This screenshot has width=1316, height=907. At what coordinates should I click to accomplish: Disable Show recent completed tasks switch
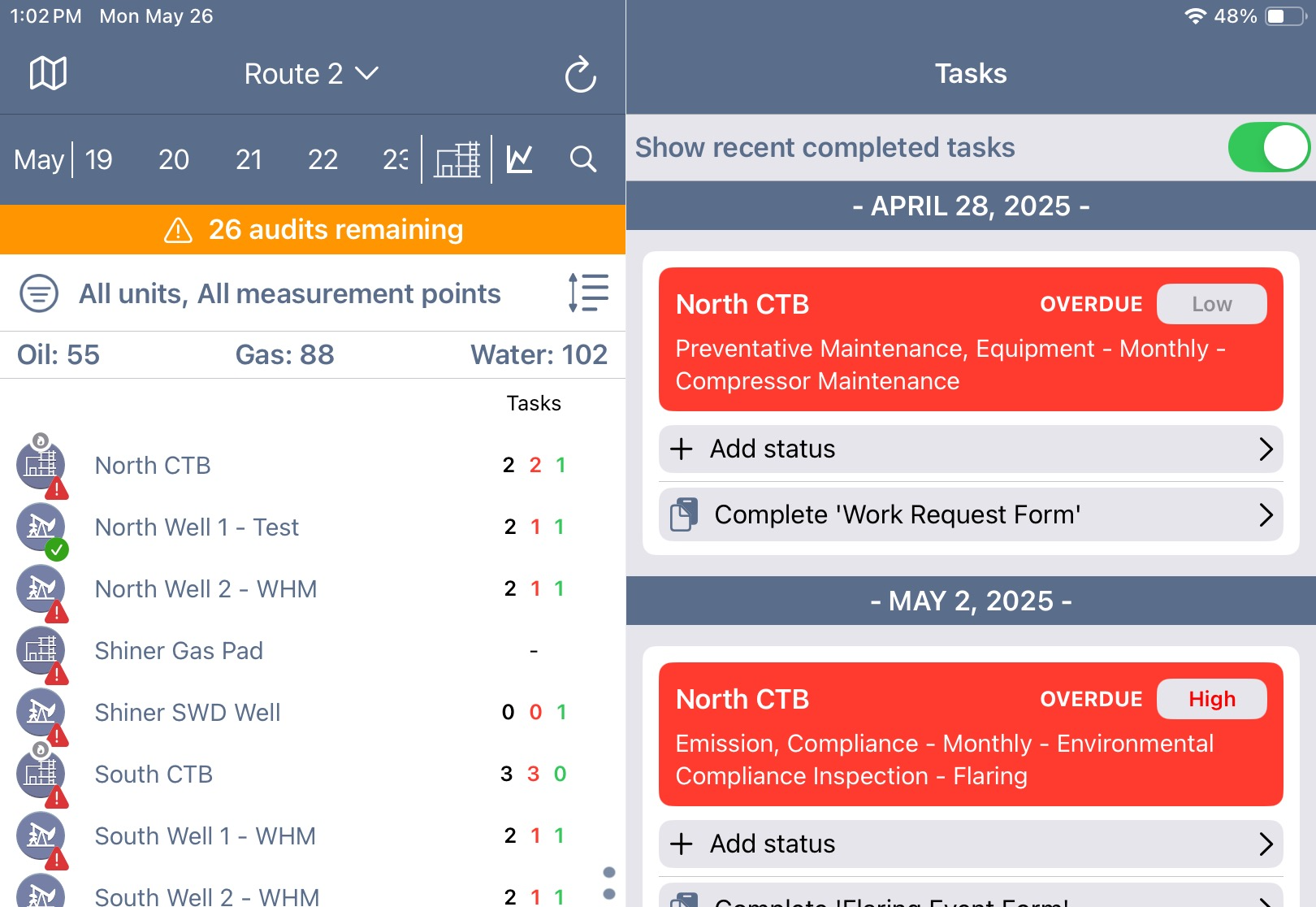[1268, 148]
